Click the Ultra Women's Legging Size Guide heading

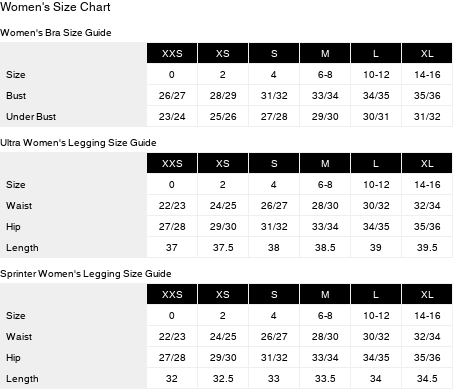coord(78,143)
